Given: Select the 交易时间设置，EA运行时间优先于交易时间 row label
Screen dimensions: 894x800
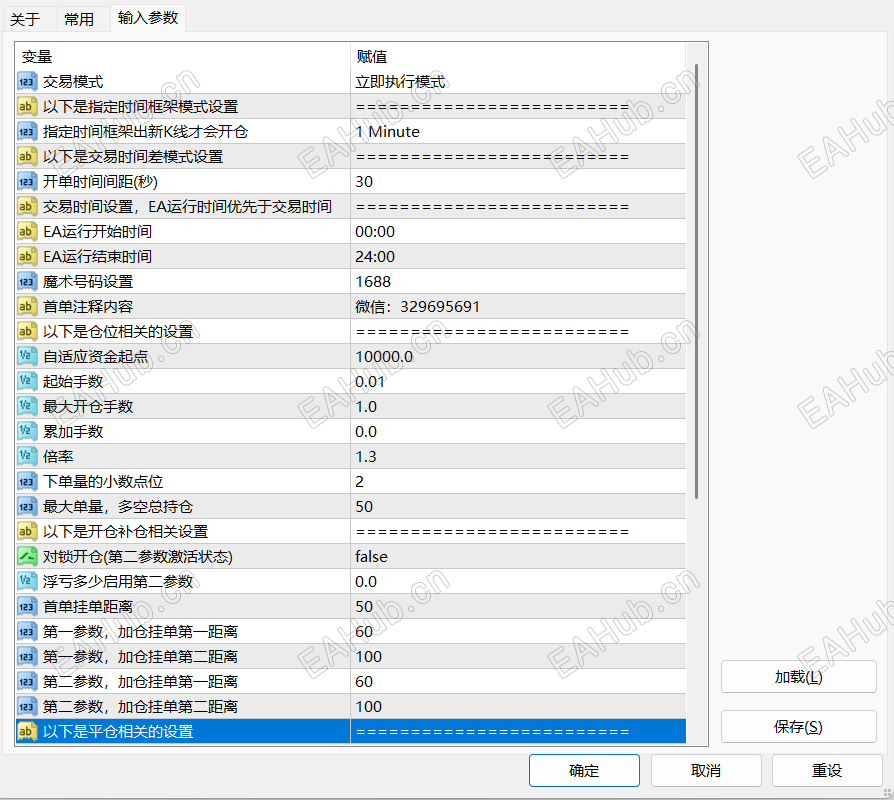Looking at the screenshot, I should point(187,206).
